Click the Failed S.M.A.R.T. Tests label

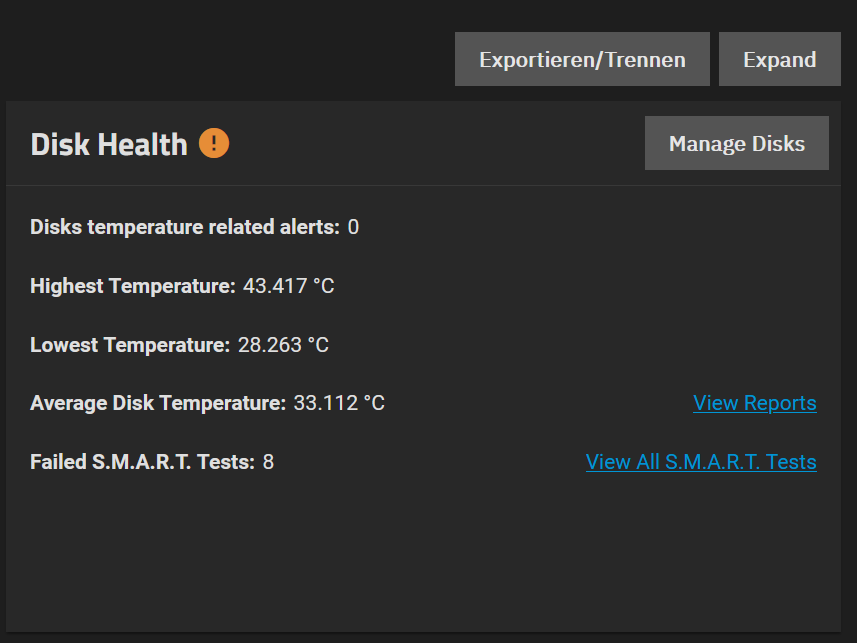(x=143, y=462)
